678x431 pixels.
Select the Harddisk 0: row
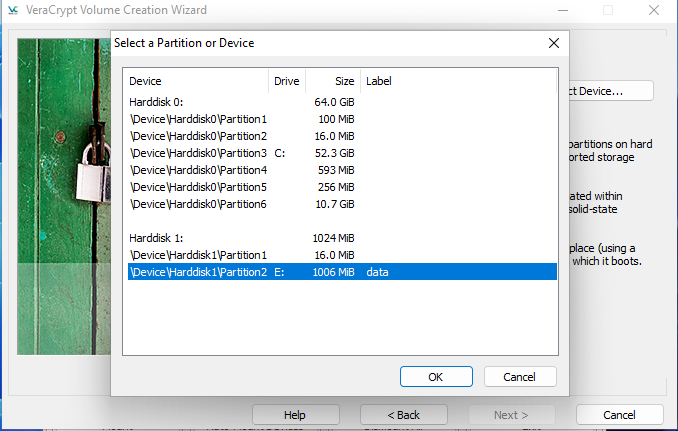[x=342, y=102]
